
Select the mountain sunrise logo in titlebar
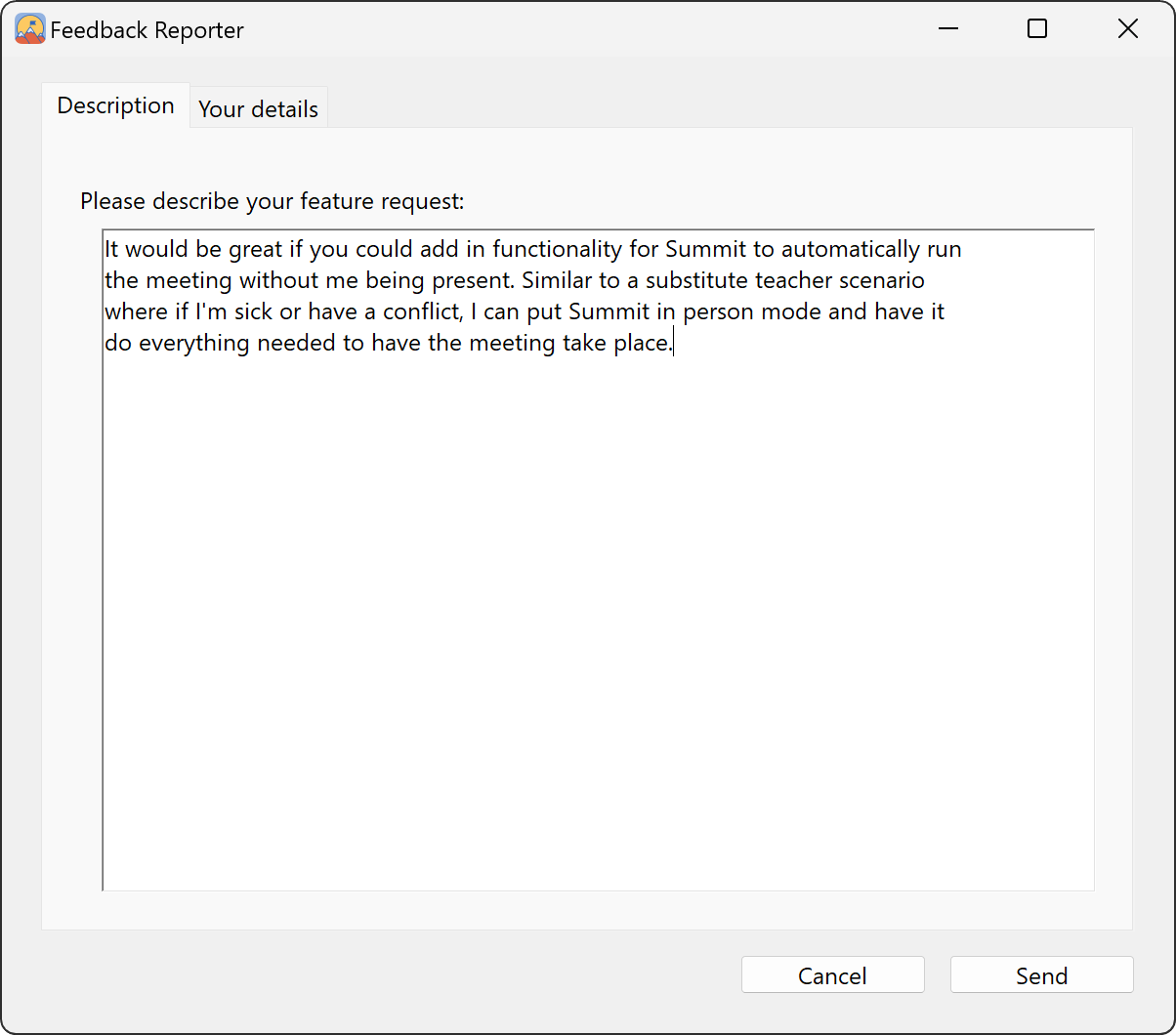click(x=28, y=28)
